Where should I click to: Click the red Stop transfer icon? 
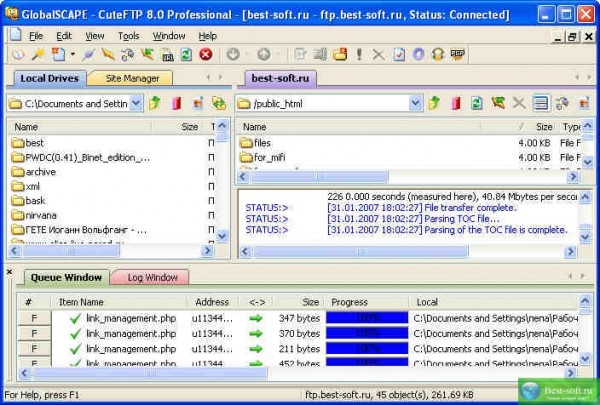pos(206,54)
